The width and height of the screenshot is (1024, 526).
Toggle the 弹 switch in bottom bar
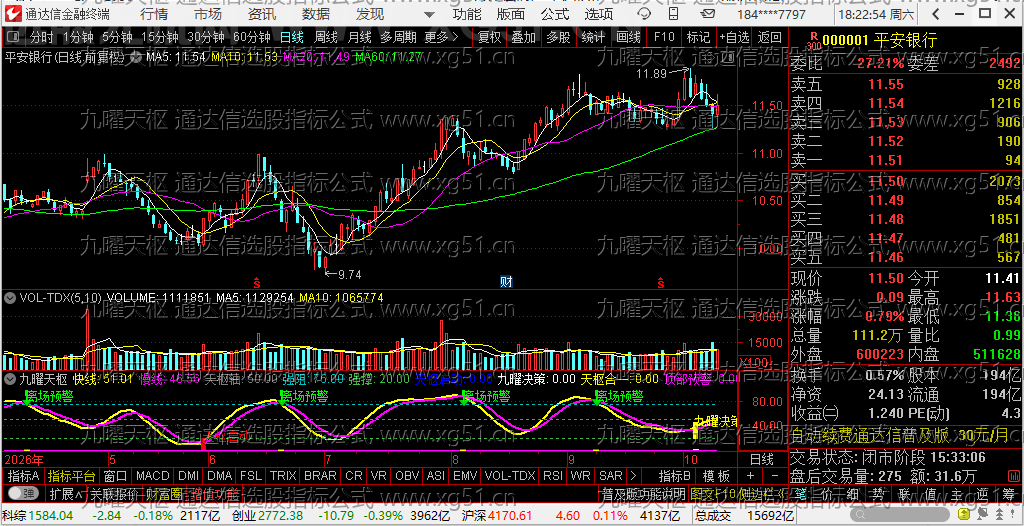[22, 493]
